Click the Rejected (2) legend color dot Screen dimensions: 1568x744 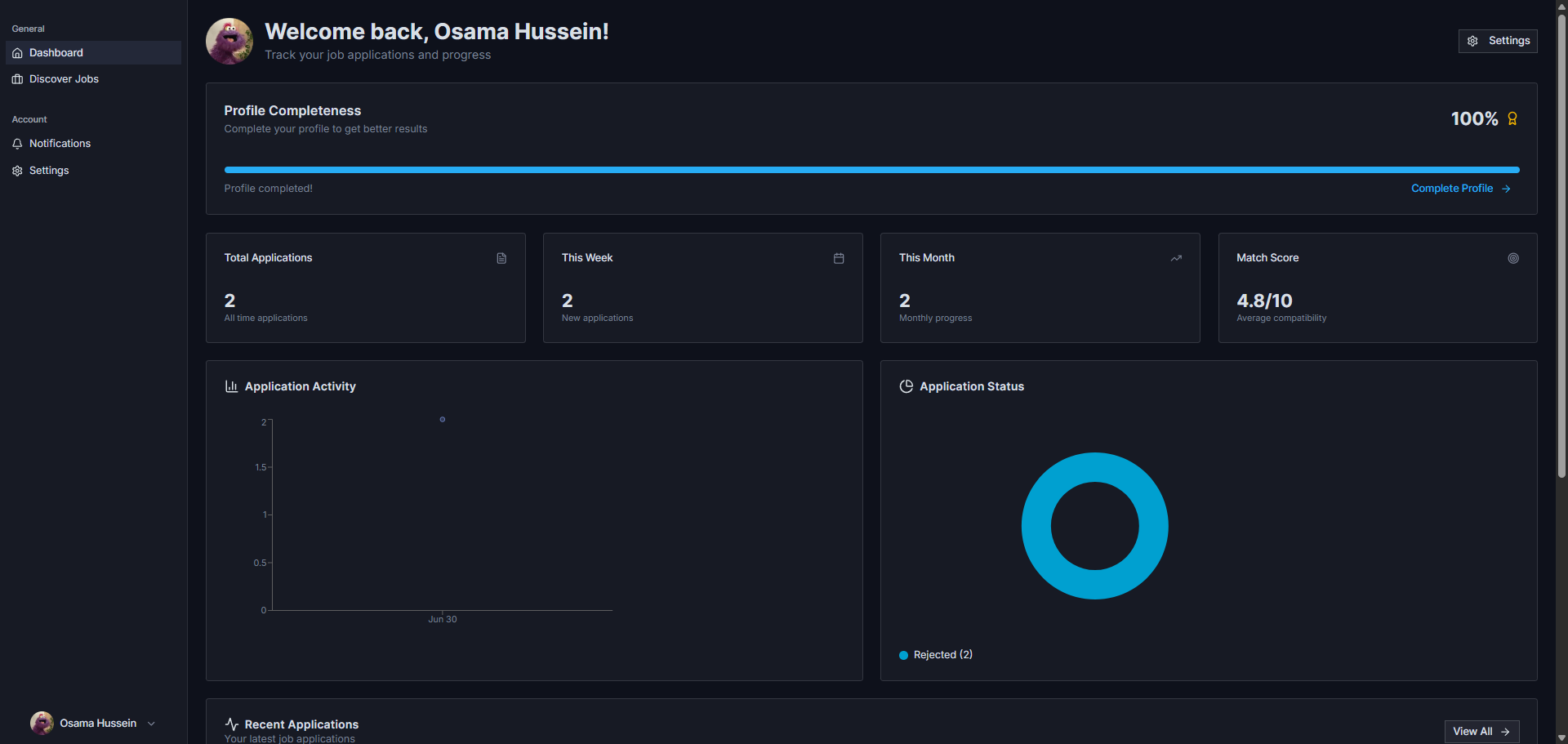(x=904, y=655)
